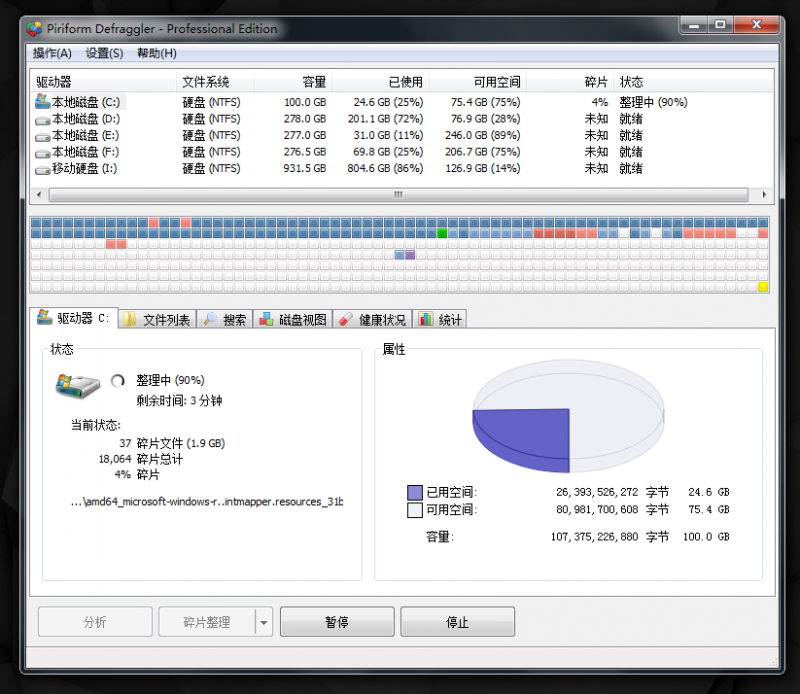Click the drive icon on 驱动器 C: tab
800x694 pixels.
44,317
